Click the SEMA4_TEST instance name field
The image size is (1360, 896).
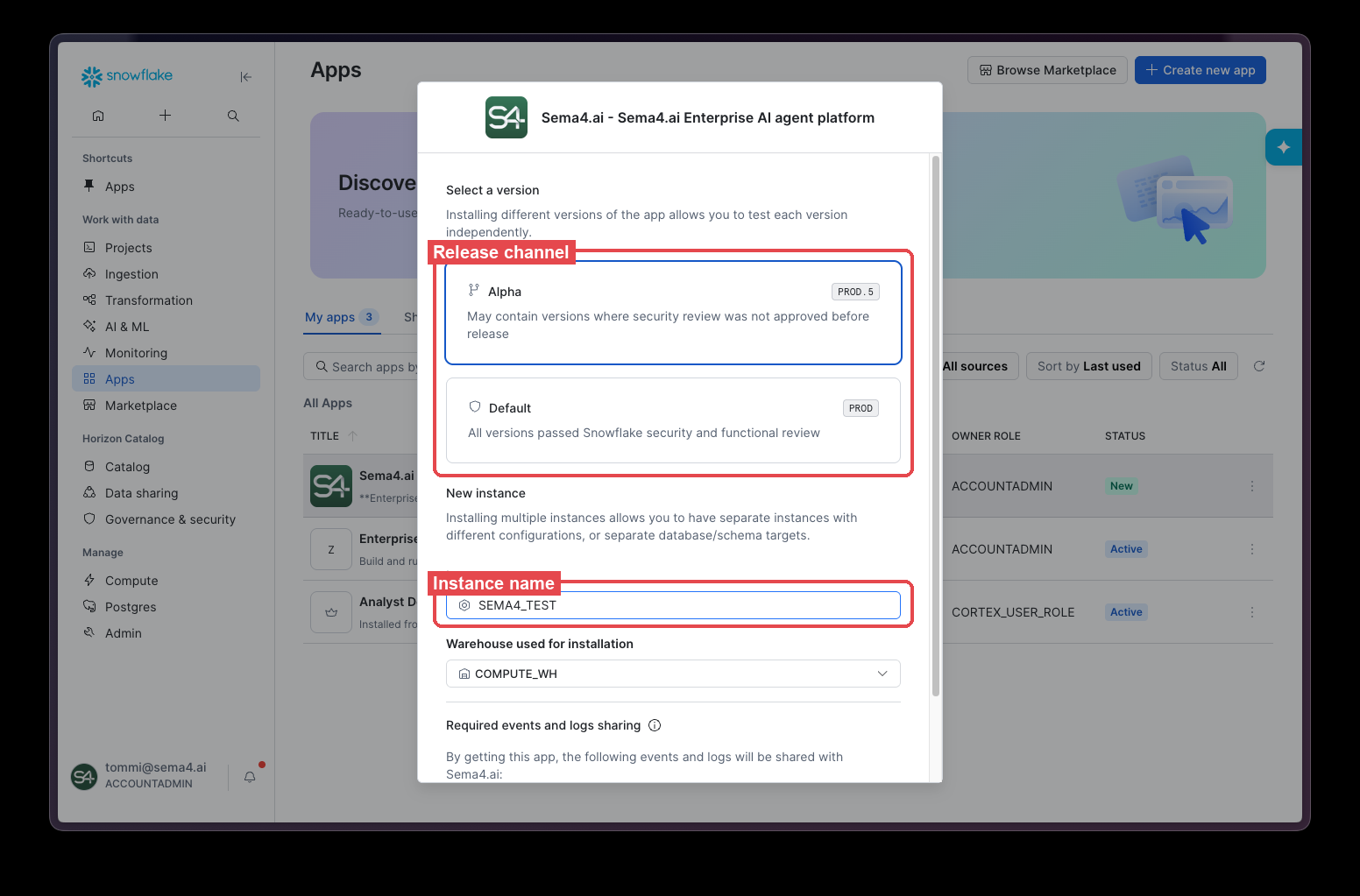point(673,605)
